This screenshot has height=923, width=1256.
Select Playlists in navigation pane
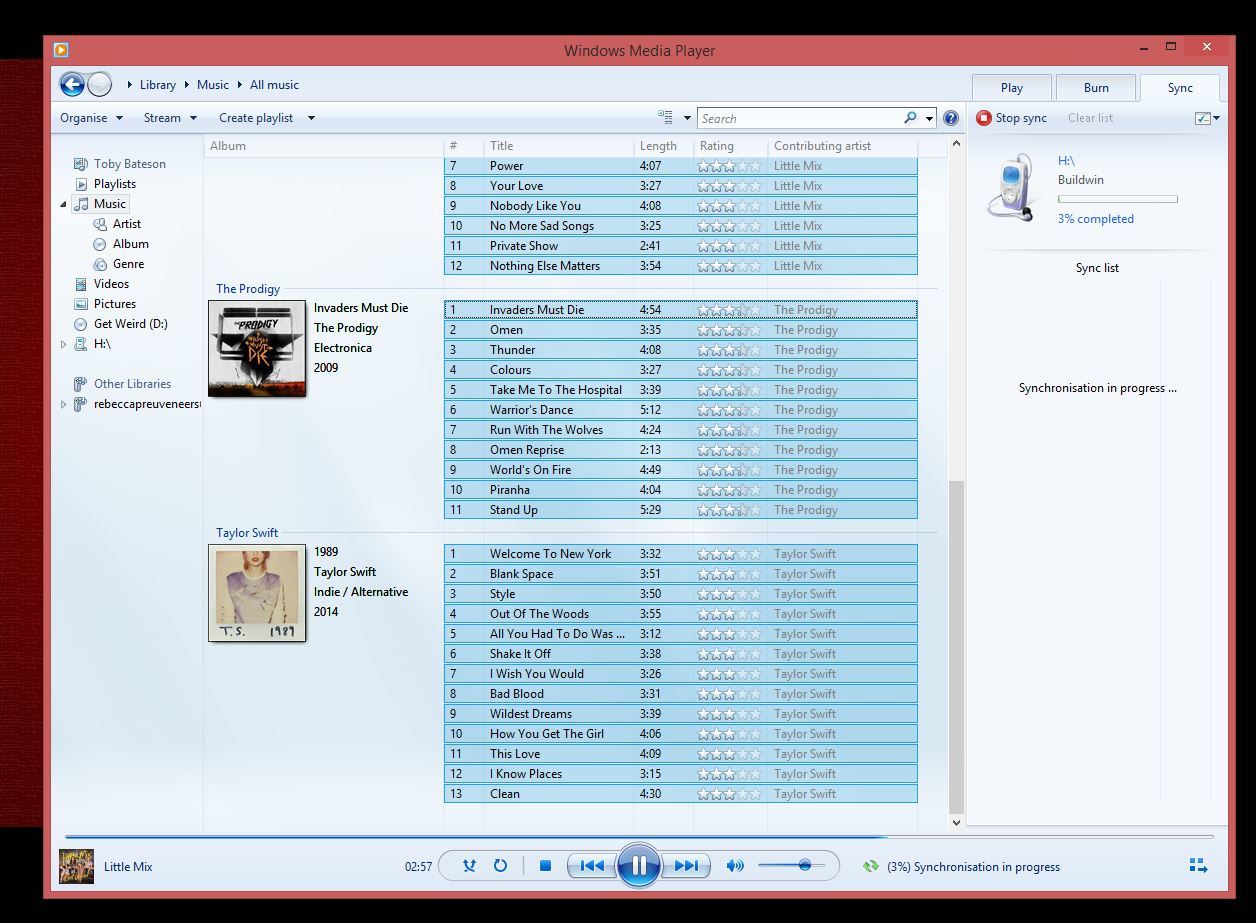tap(115, 184)
